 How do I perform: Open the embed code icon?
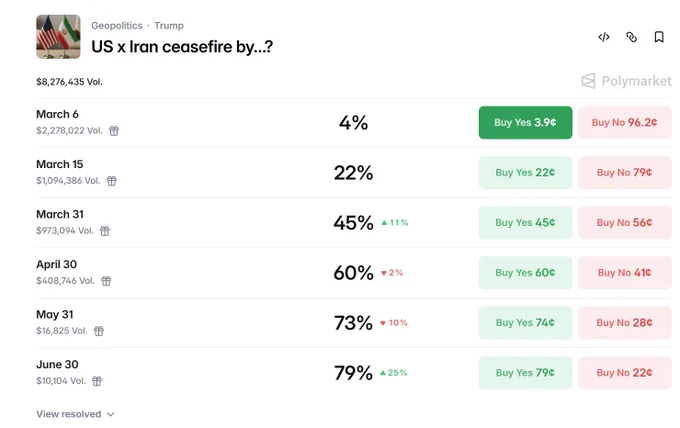pos(604,37)
